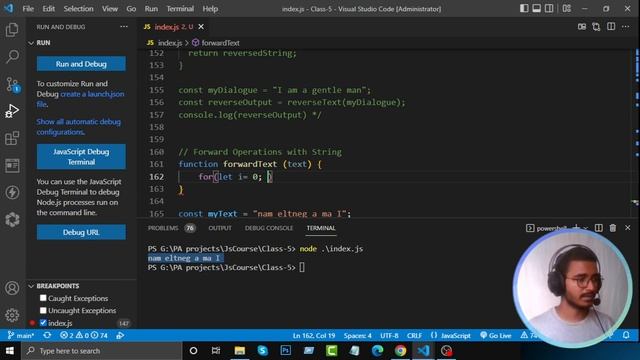The width and height of the screenshot is (640, 360).
Task: Split the terminal panel
Action: [x=599, y=228]
